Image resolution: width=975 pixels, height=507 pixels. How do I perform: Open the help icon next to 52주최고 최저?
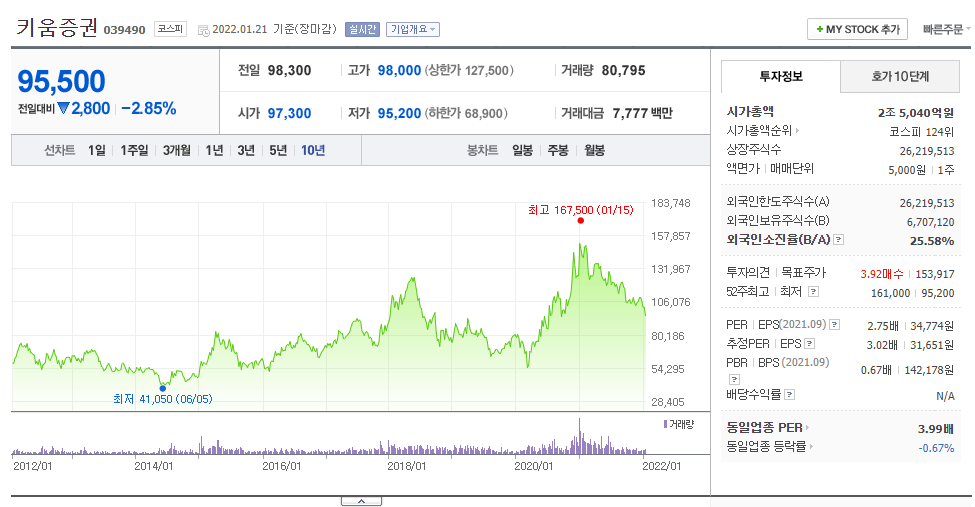[x=813, y=292]
